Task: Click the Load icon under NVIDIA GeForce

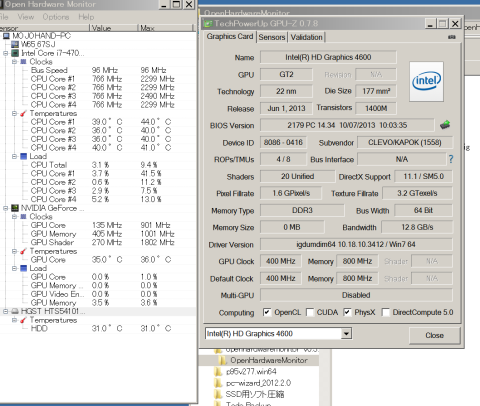Action: [x=23, y=268]
